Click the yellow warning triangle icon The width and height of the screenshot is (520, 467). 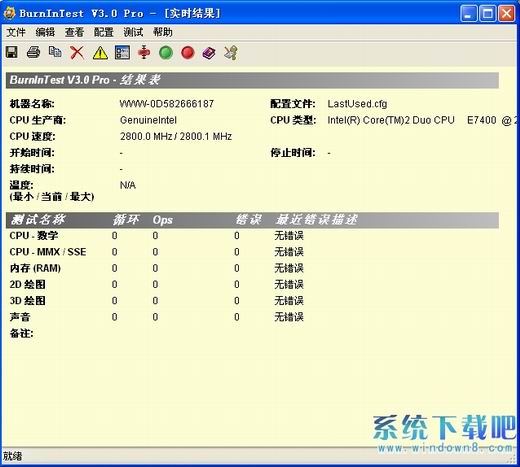point(100,53)
